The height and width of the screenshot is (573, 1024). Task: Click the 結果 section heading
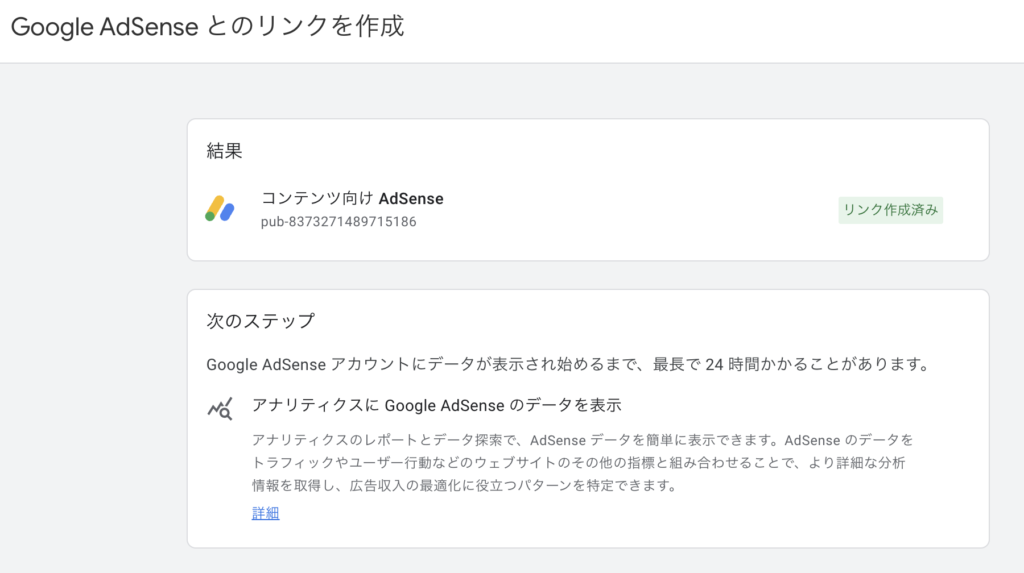click(x=224, y=151)
